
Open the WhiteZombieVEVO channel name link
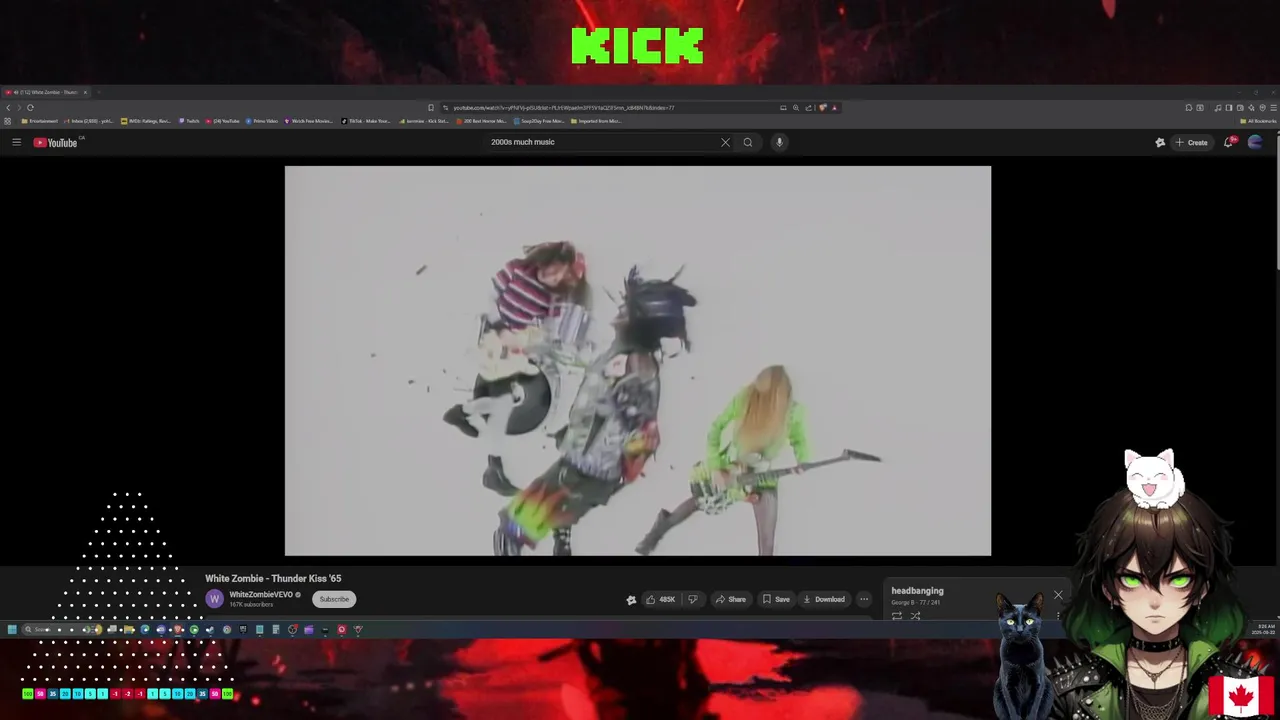(x=261, y=595)
